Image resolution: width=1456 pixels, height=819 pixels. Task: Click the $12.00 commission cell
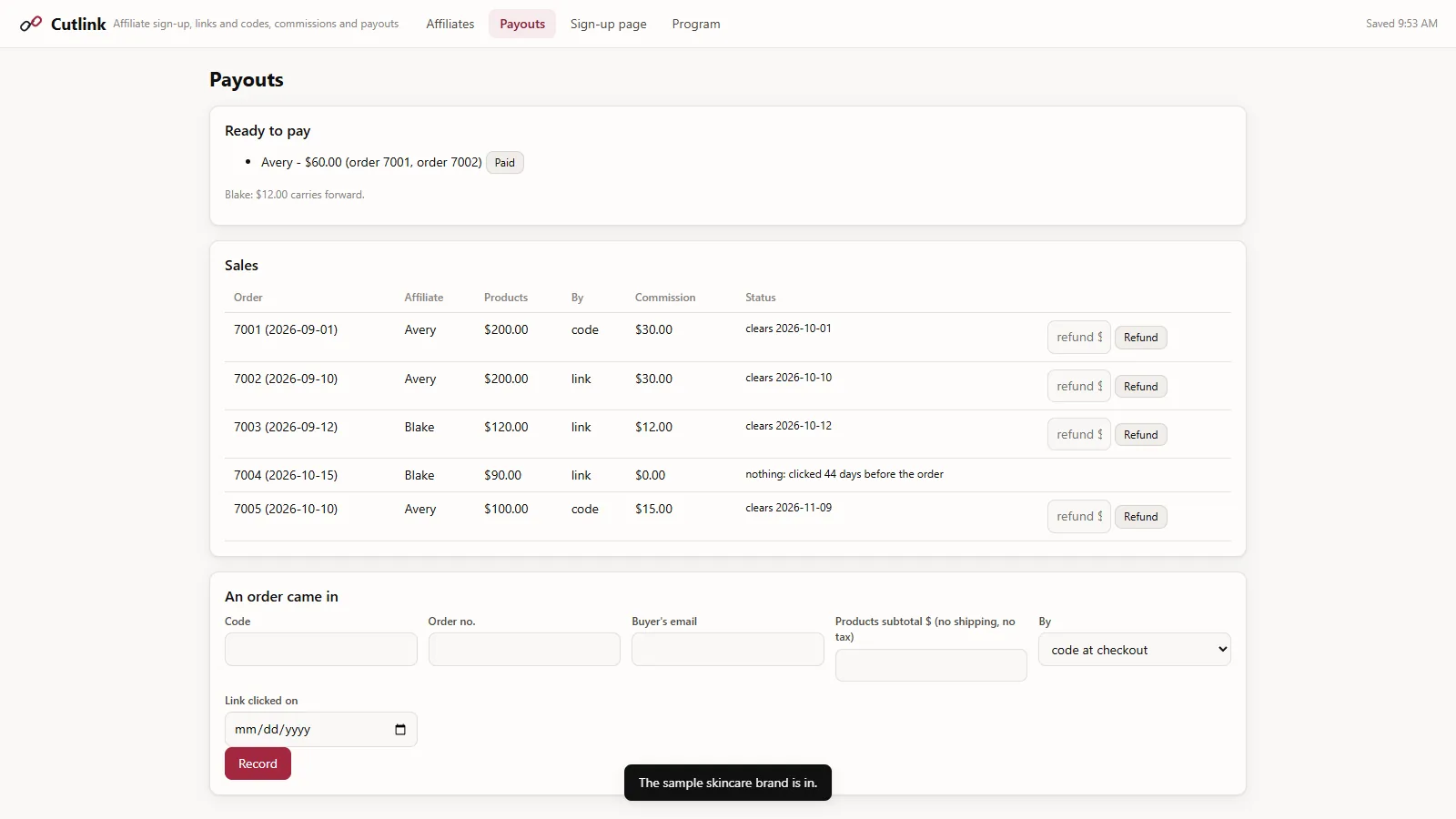point(653,427)
